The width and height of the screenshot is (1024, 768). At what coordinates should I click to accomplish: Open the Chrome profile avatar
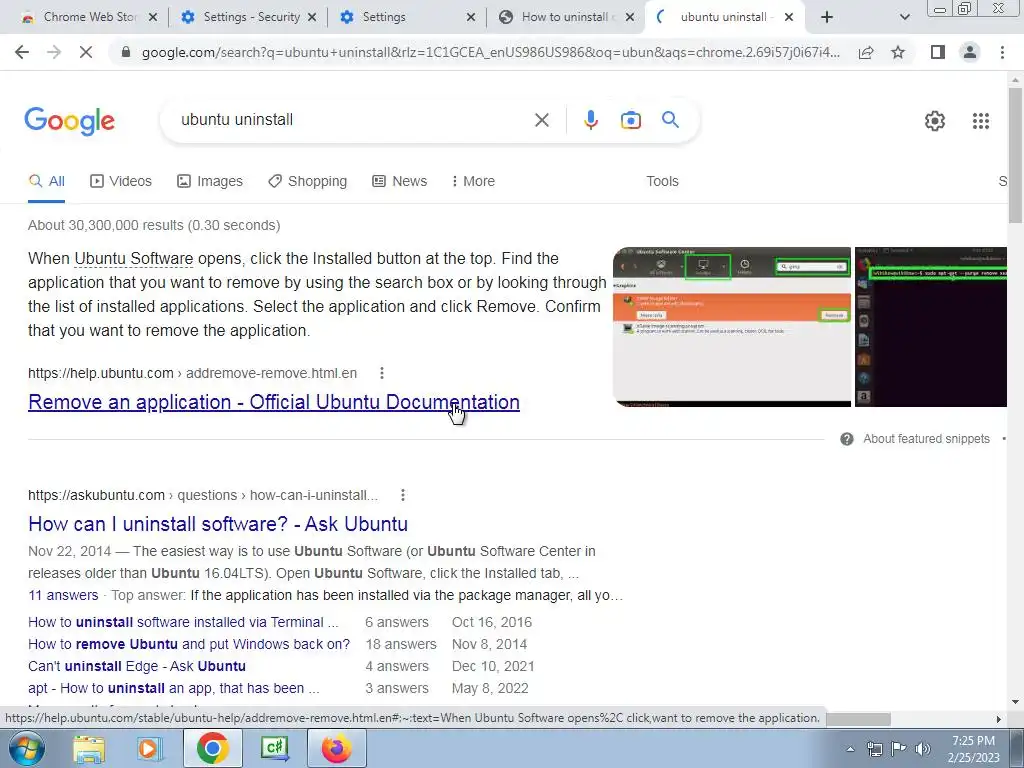(970, 52)
